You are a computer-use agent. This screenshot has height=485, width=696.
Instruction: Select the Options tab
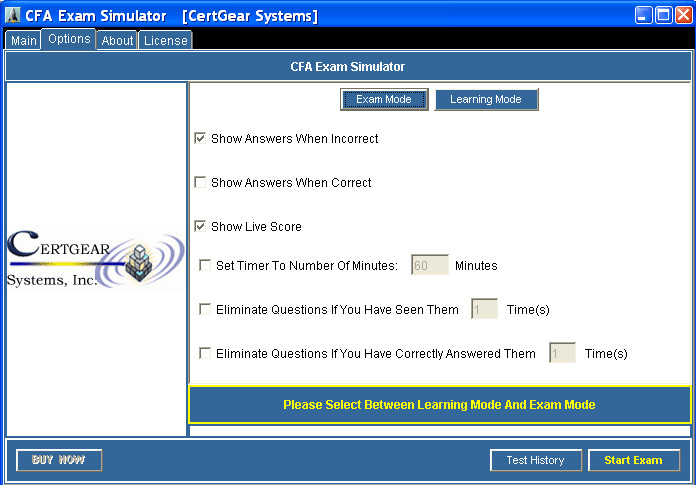click(69, 39)
